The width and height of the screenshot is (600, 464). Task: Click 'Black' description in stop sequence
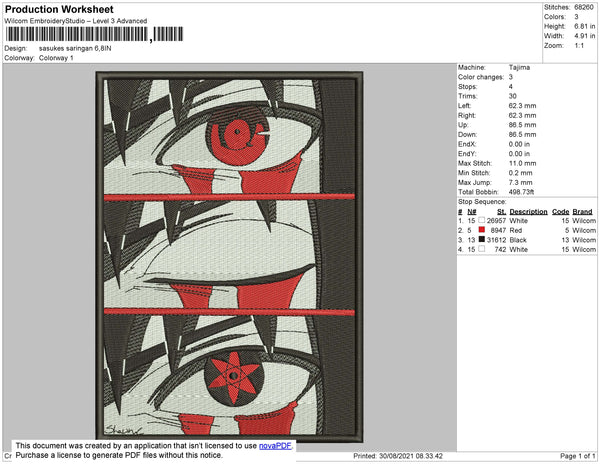coord(518,240)
